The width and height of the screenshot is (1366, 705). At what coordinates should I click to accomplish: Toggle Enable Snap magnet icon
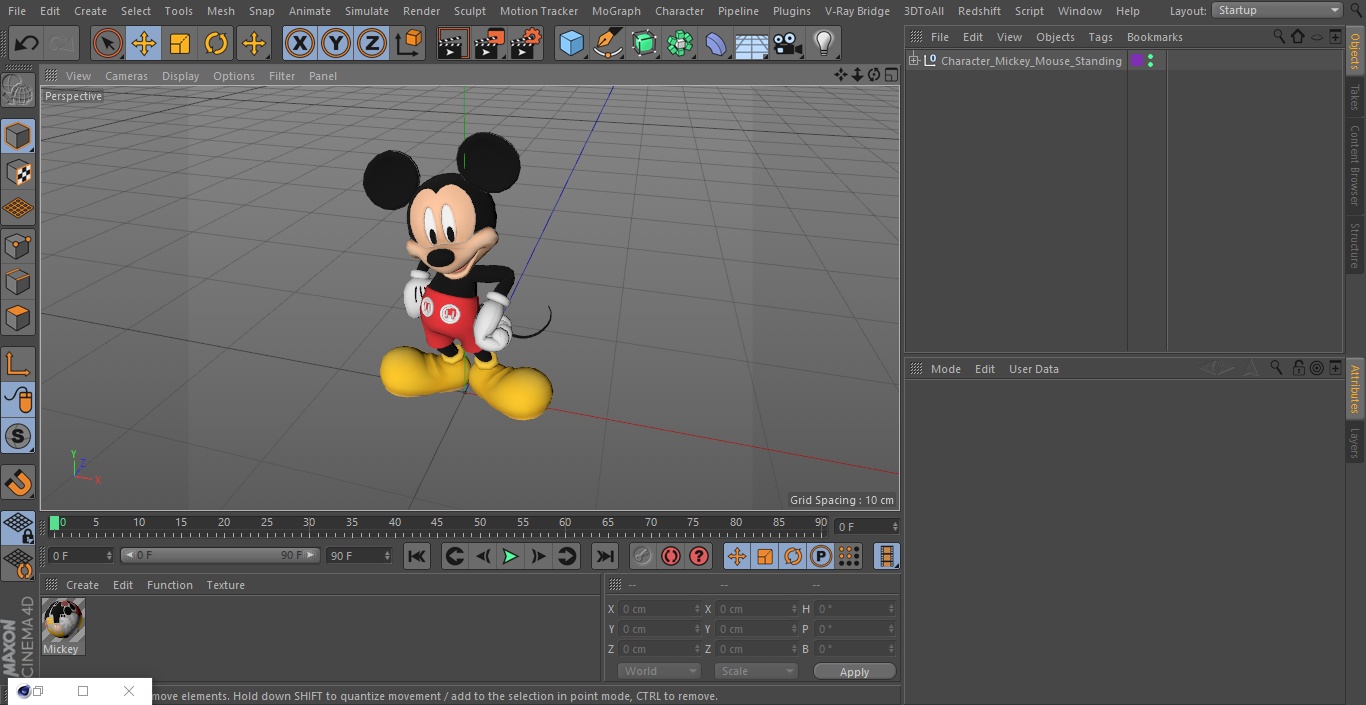18,482
